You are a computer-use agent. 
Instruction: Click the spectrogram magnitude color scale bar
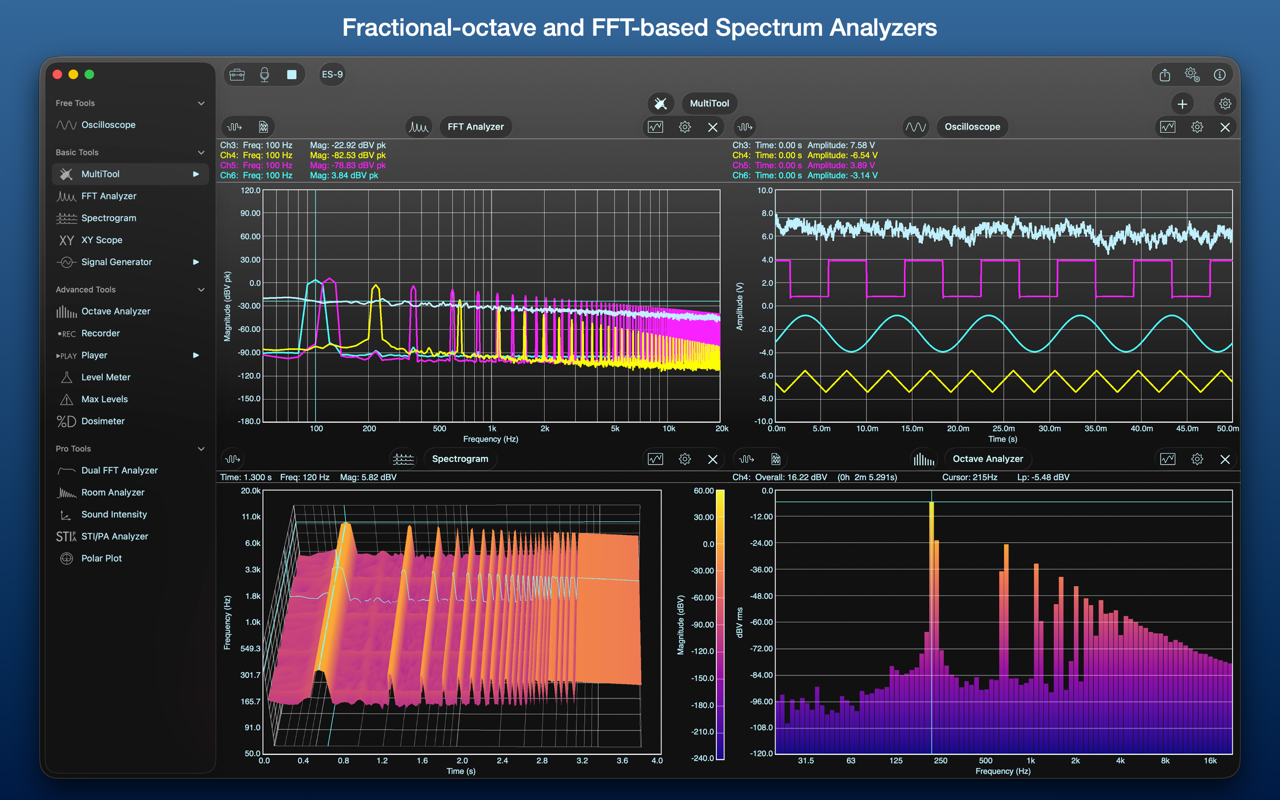tap(722, 625)
